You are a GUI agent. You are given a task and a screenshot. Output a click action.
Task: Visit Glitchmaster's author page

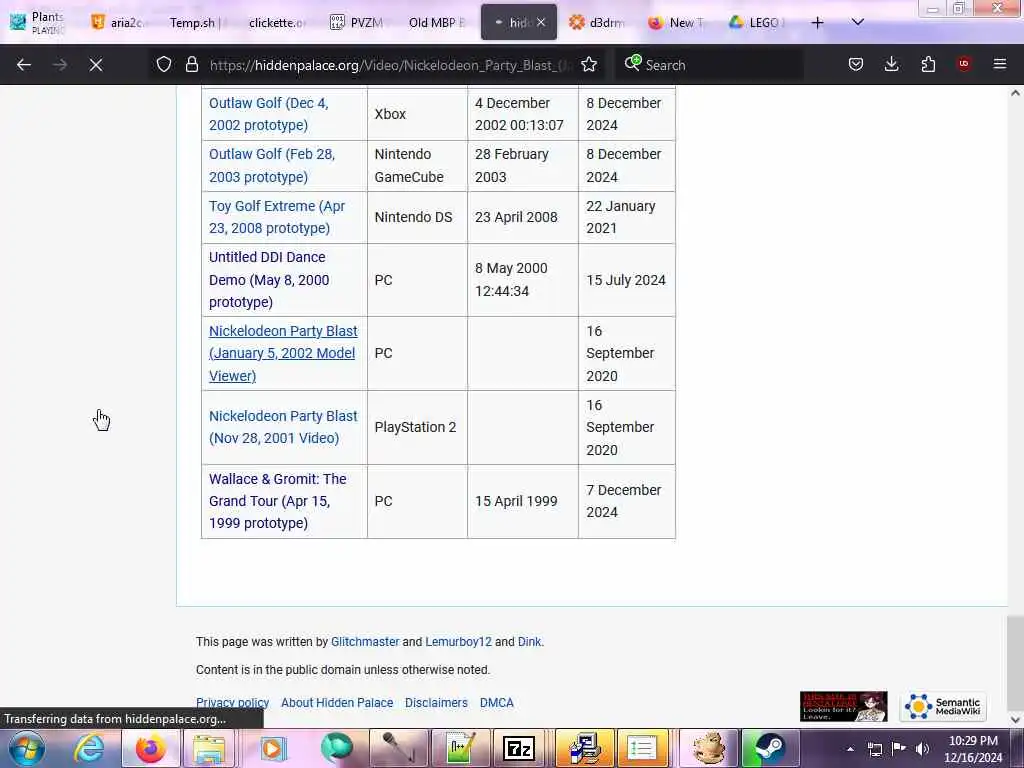pyautogui.click(x=364, y=642)
